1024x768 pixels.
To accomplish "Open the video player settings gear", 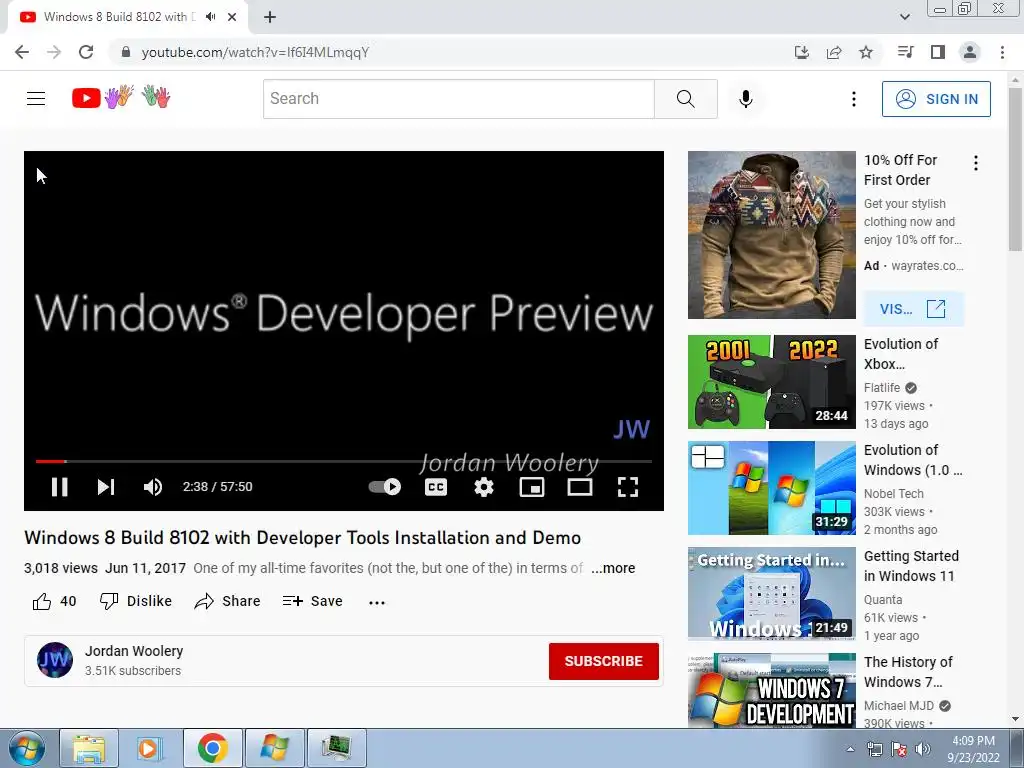I will (x=484, y=487).
